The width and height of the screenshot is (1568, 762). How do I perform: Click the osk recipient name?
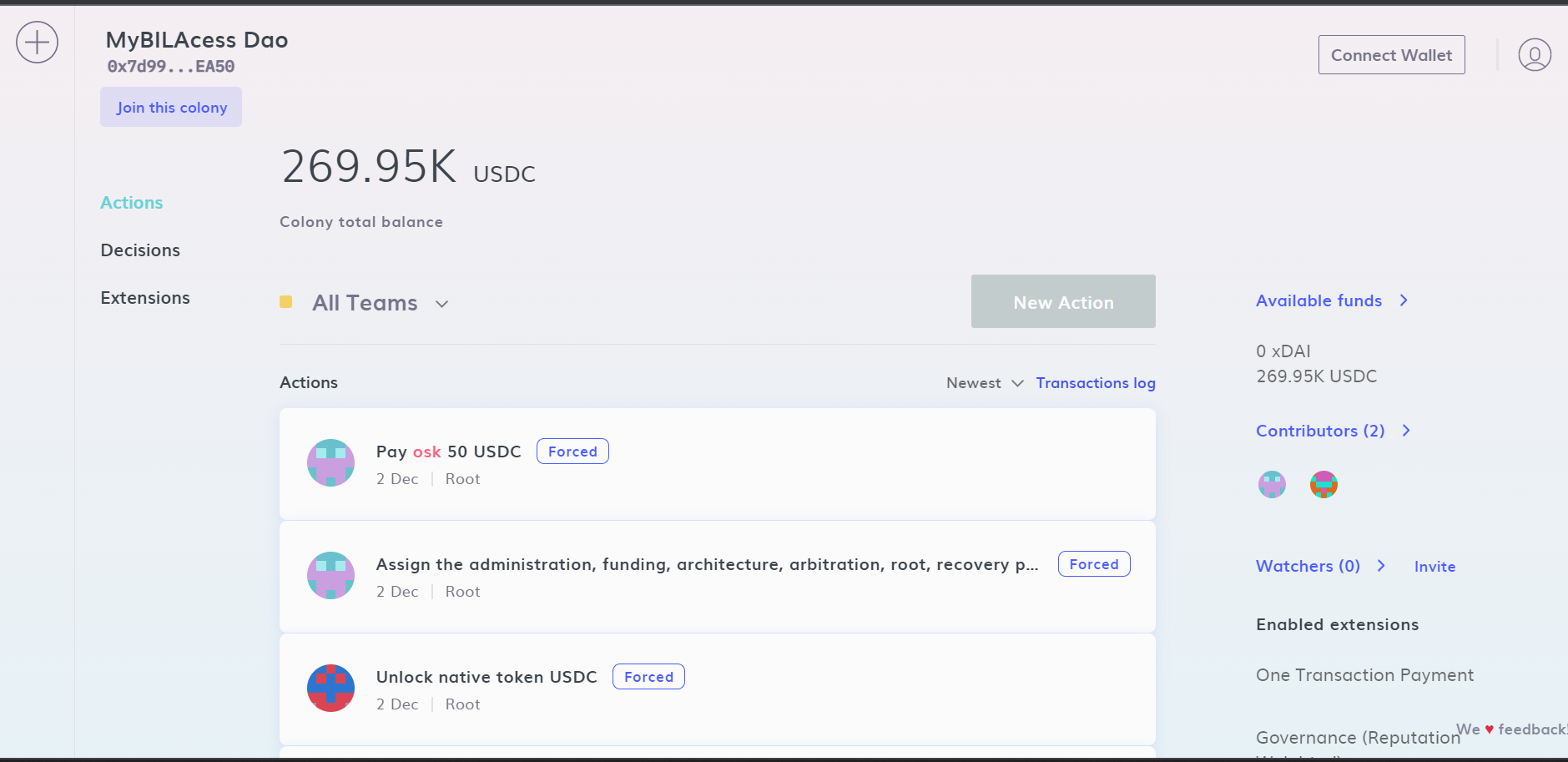[x=427, y=452]
